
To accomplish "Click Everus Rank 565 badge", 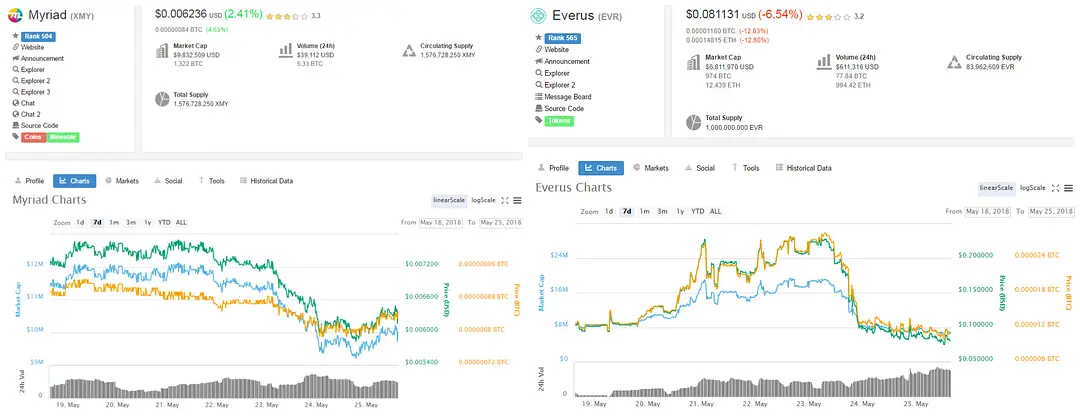I will coord(561,38).
